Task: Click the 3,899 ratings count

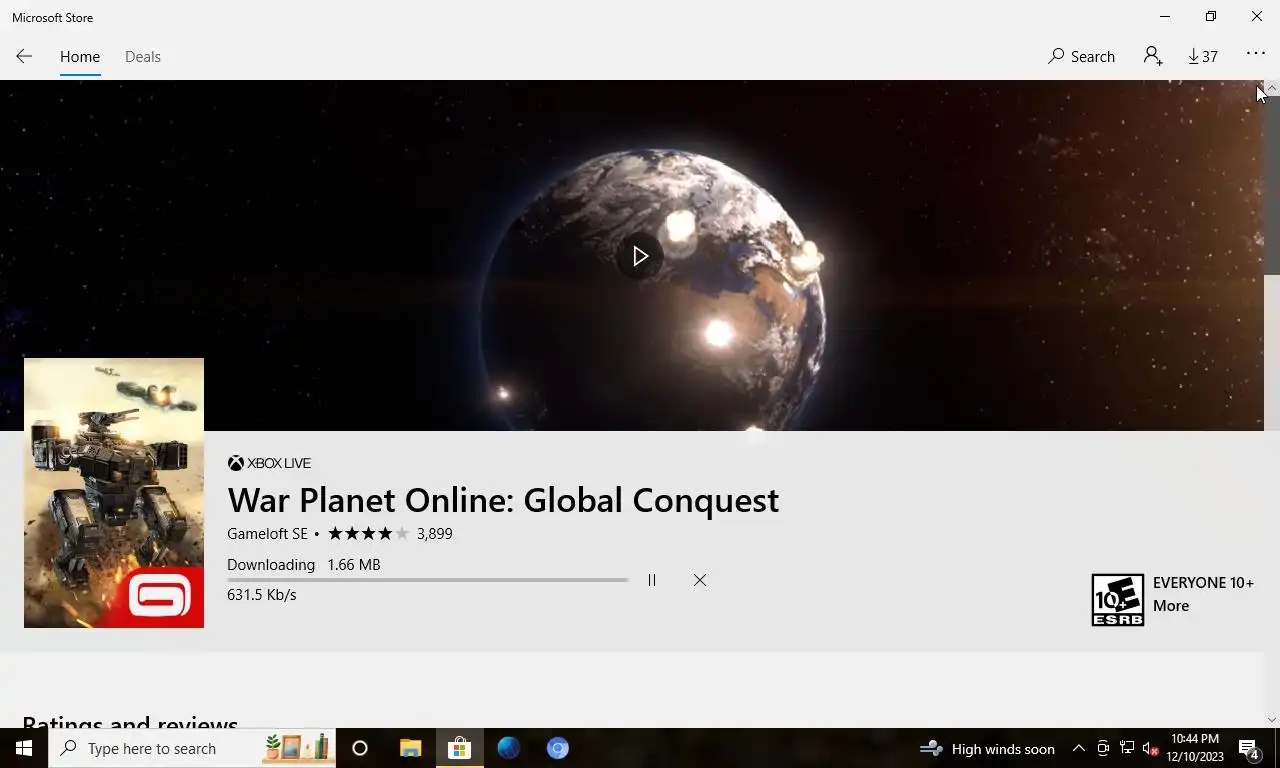Action: (x=434, y=534)
